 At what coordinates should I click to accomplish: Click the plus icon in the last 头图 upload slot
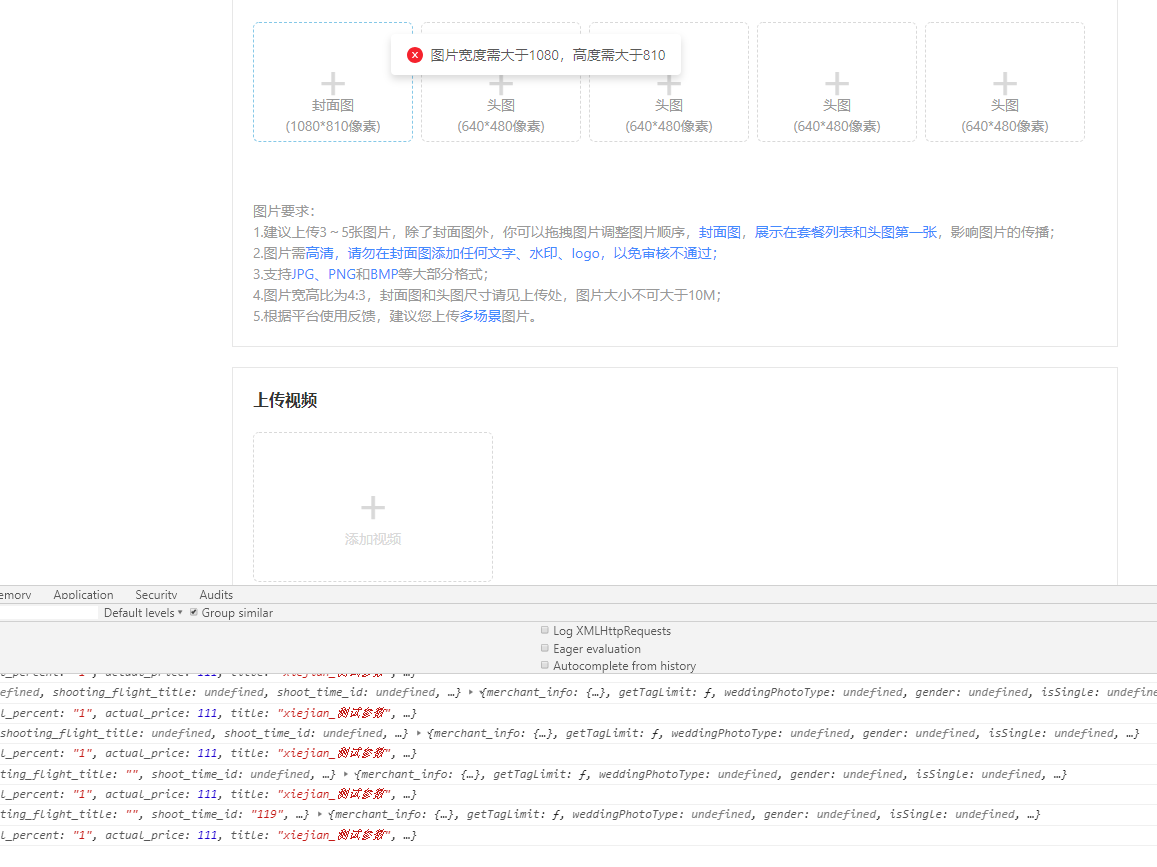[x=1004, y=84]
